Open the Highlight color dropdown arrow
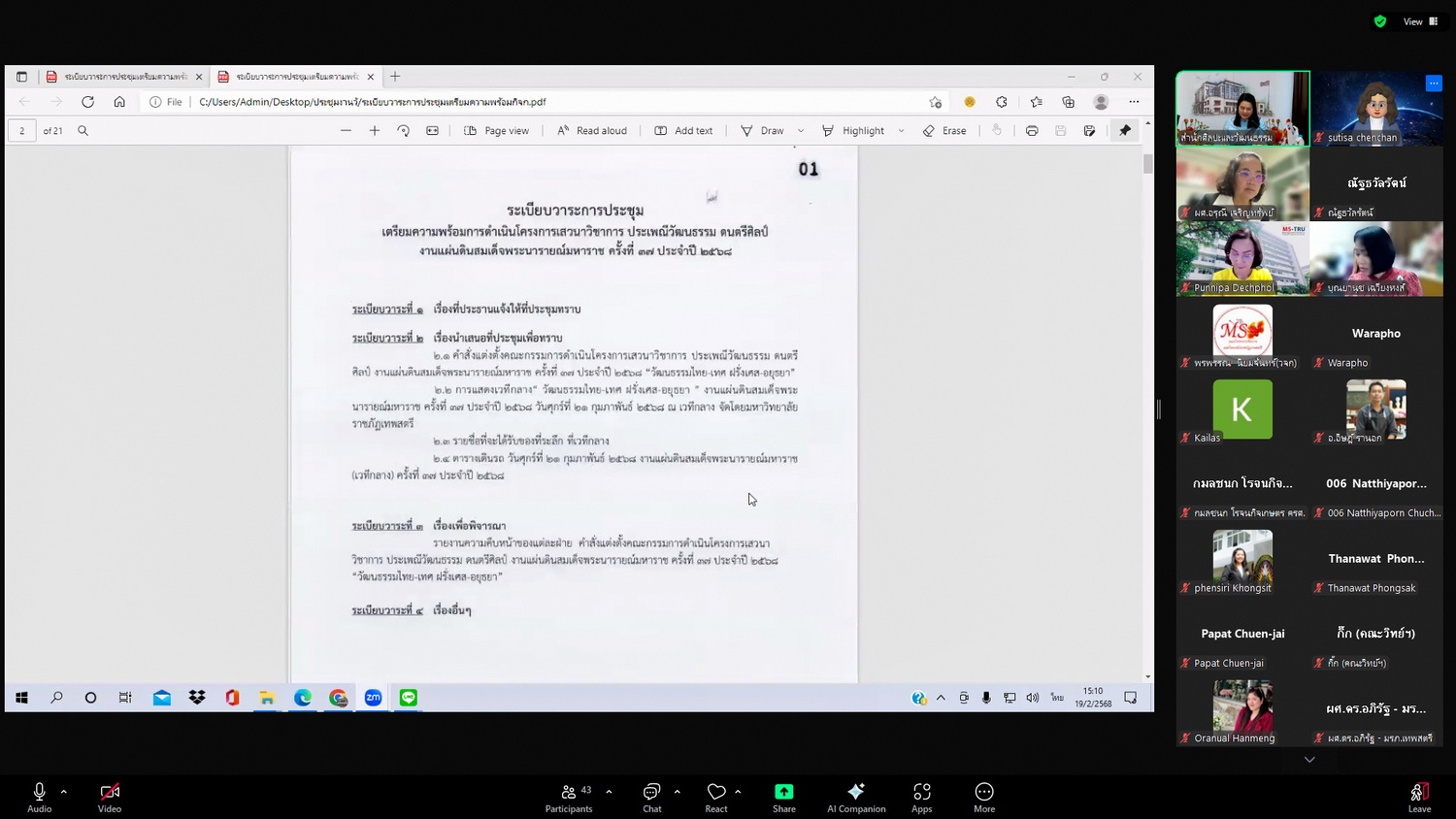1456x819 pixels. tap(902, 131)
